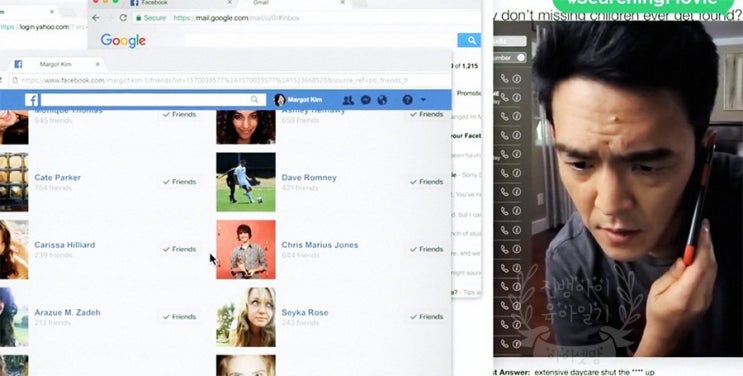Viewport: 743px width, 376px height.
Task: Click the magnifier in Facebook search box
Action: click(x=254, y=100)
